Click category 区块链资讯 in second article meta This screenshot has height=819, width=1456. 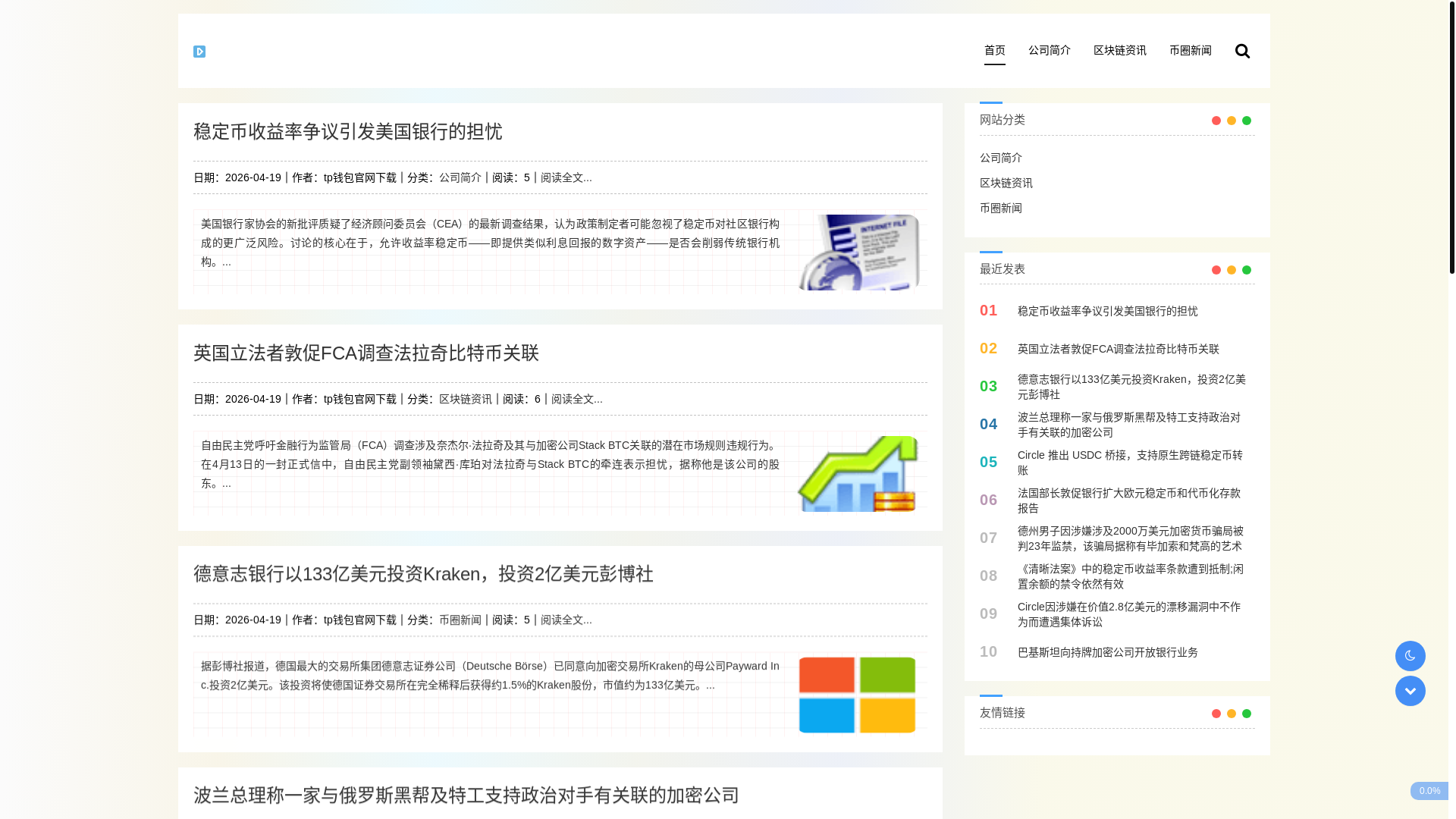(466, 399)
